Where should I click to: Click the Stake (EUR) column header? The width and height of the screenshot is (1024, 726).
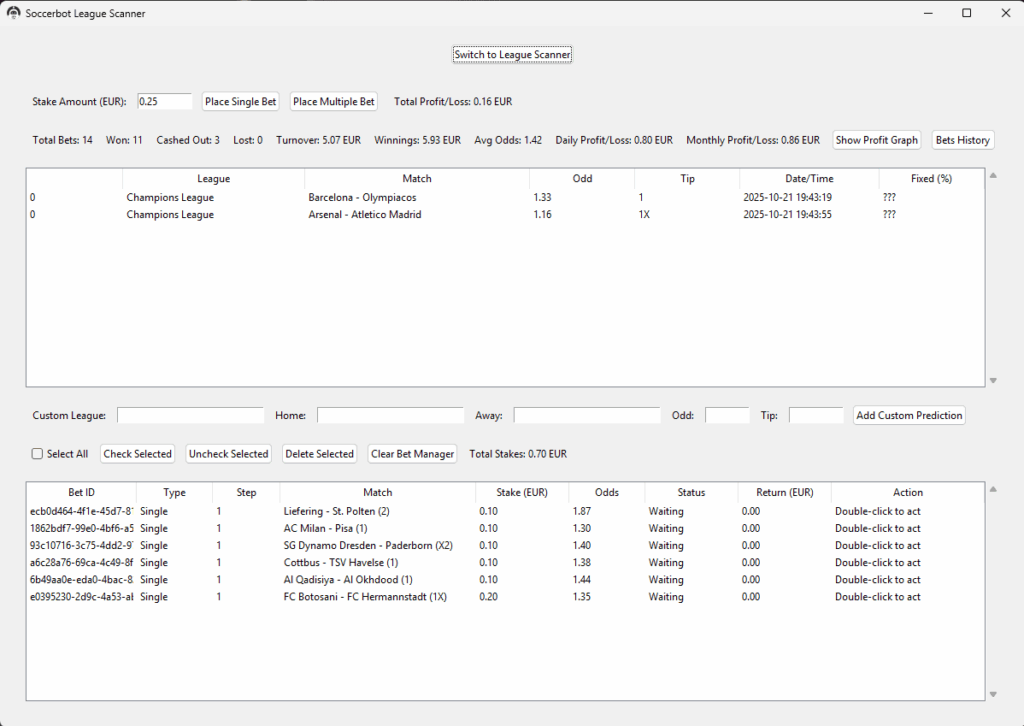click(x=522, y=492)
